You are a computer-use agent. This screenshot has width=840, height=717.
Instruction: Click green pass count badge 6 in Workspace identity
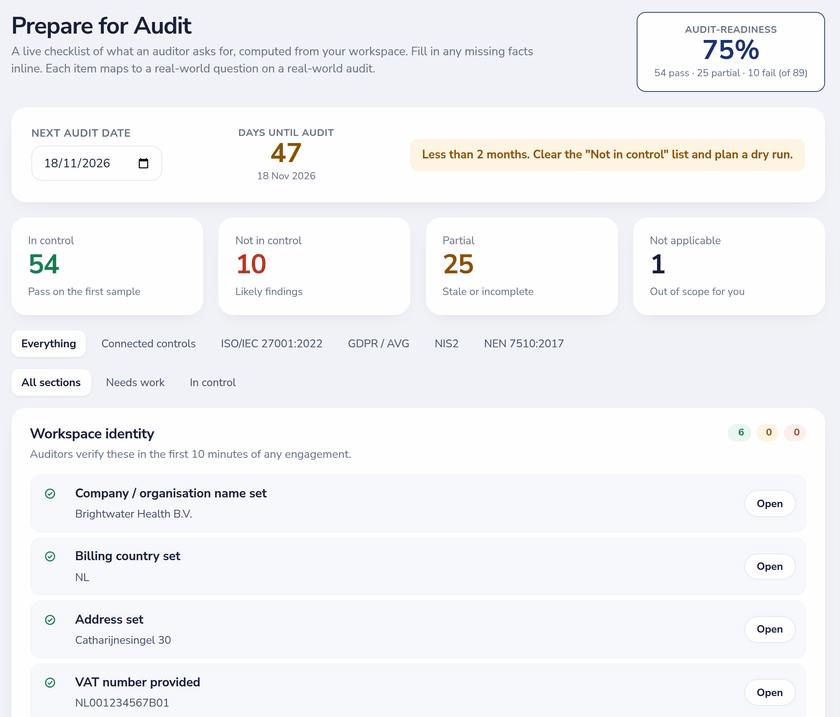pos(740,432)
